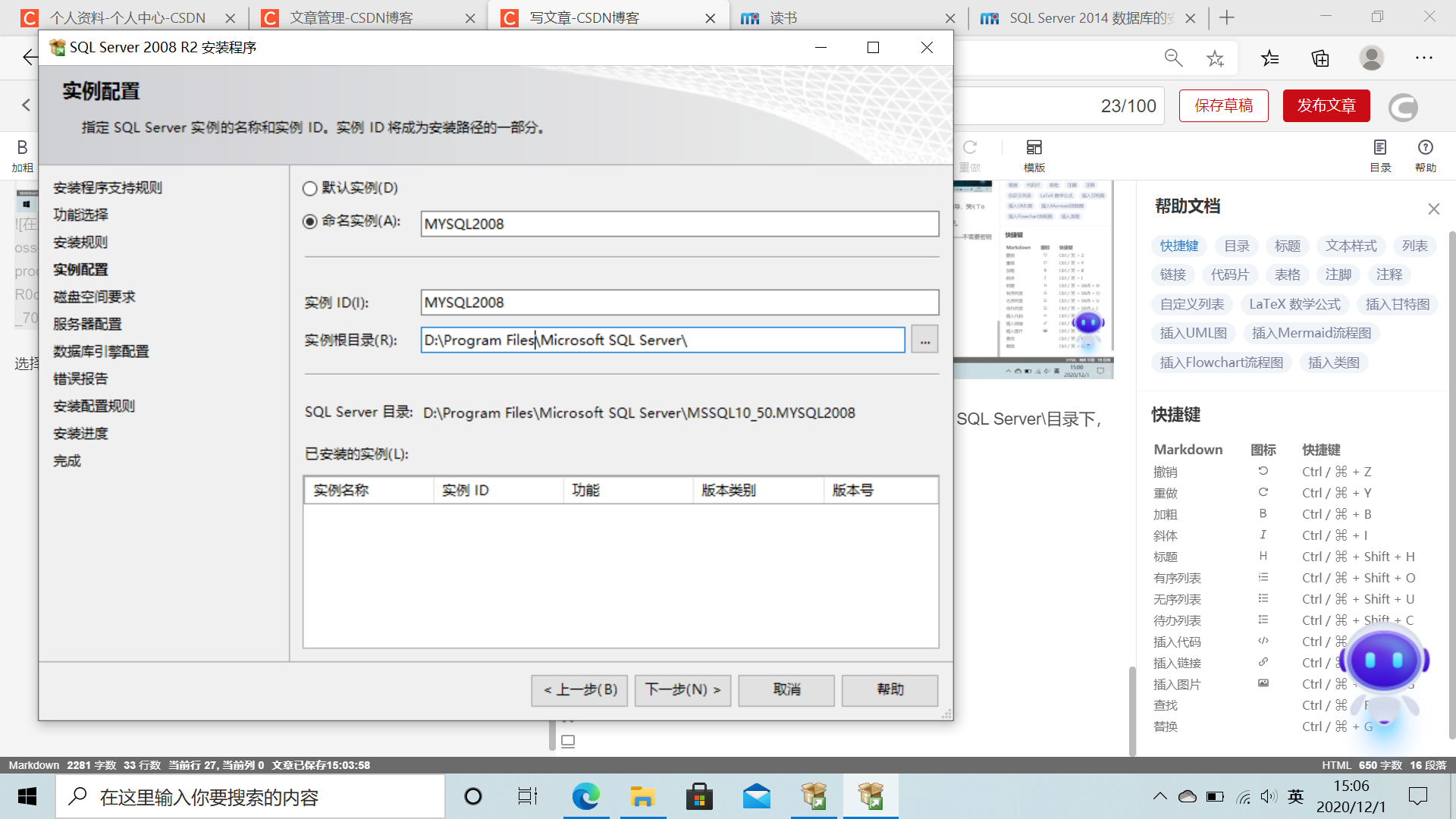1456x819 pixels.
Task: Open the notification center icon
Action: click(1417, 796)
